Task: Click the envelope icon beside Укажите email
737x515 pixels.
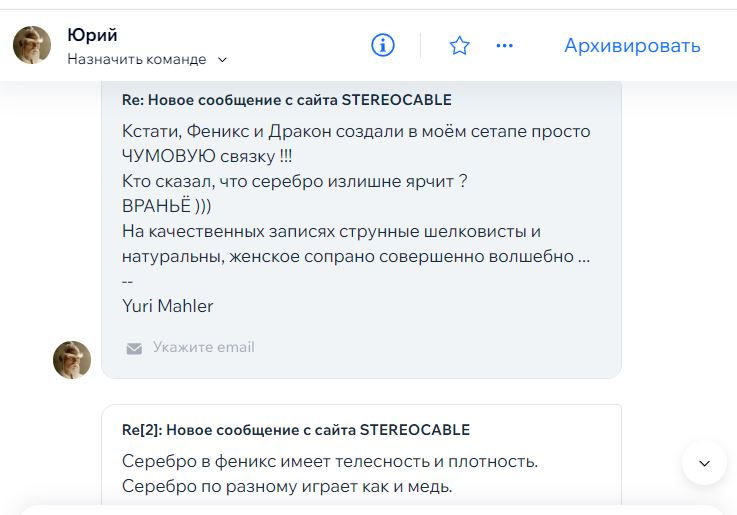Action: tap(134, 348)
